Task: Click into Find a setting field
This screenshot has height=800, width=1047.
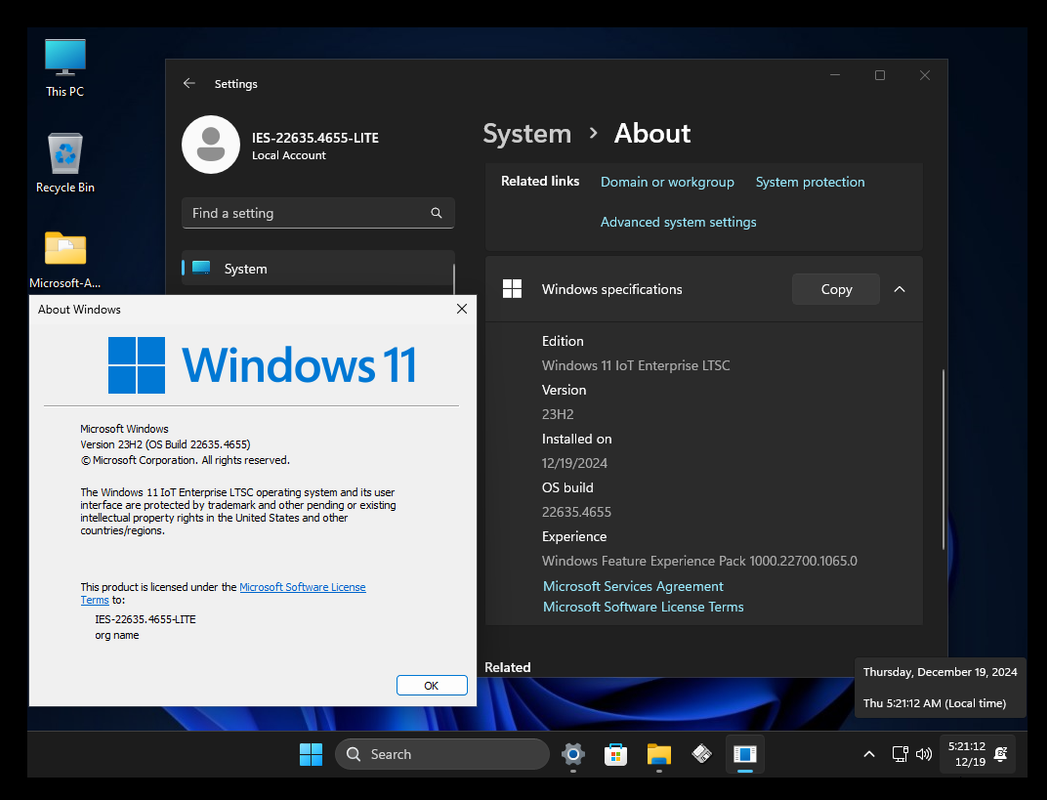Action: (x=318, y=213)
